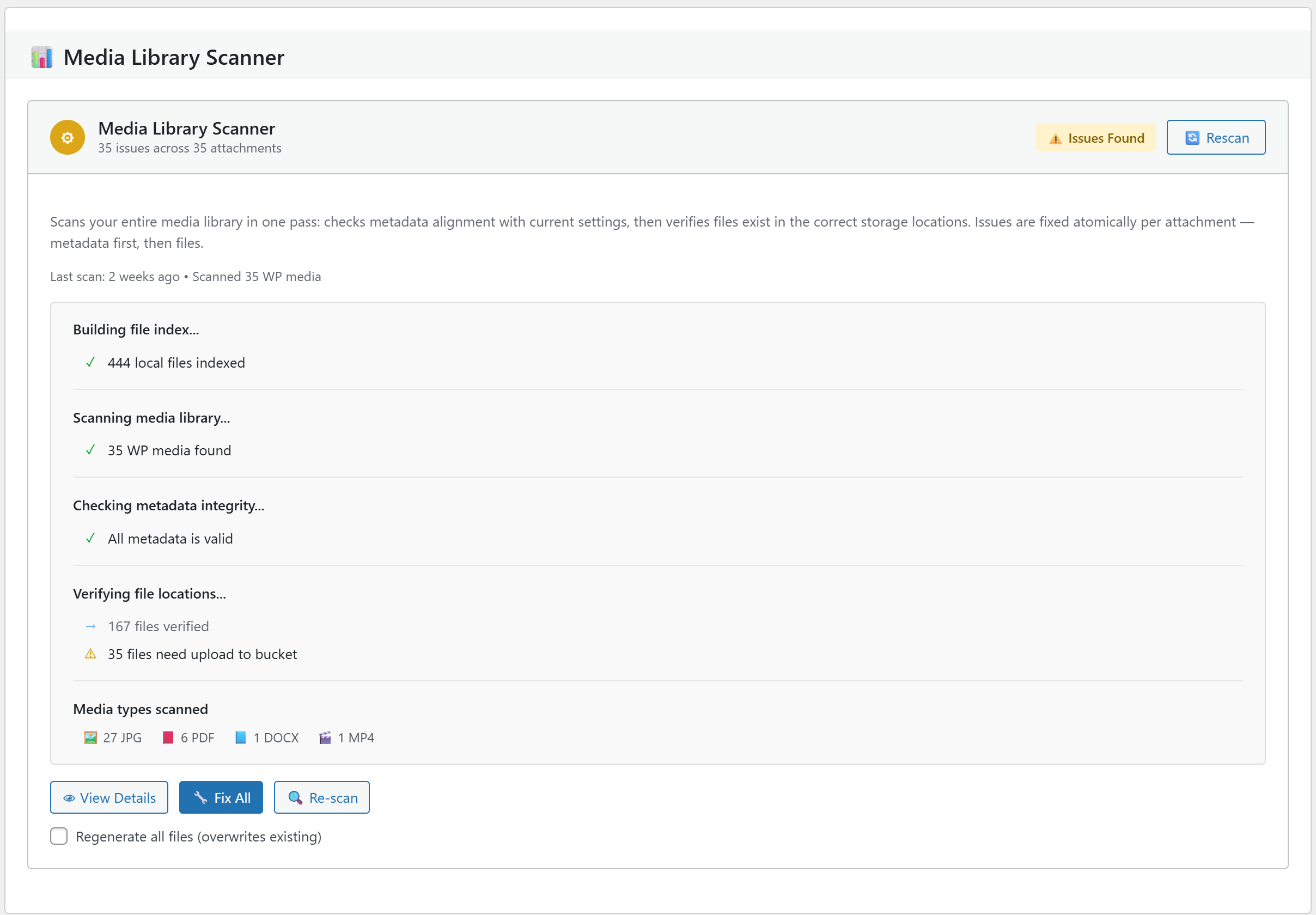This screenshot has height=915, width=1316.
Task: Click the red PDF type icon
Action: 168,737
